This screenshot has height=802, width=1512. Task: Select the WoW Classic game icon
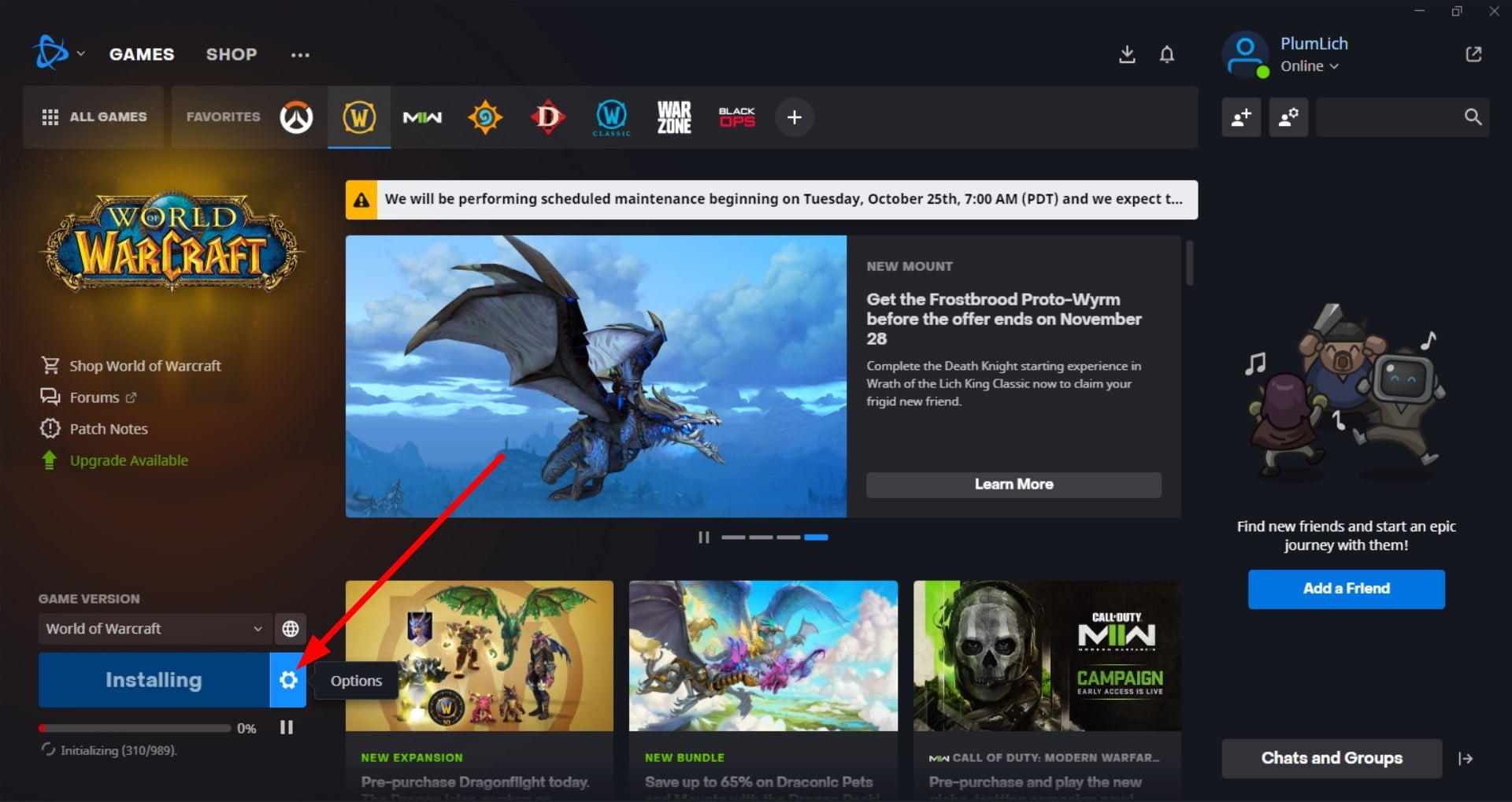click(611, 116)
